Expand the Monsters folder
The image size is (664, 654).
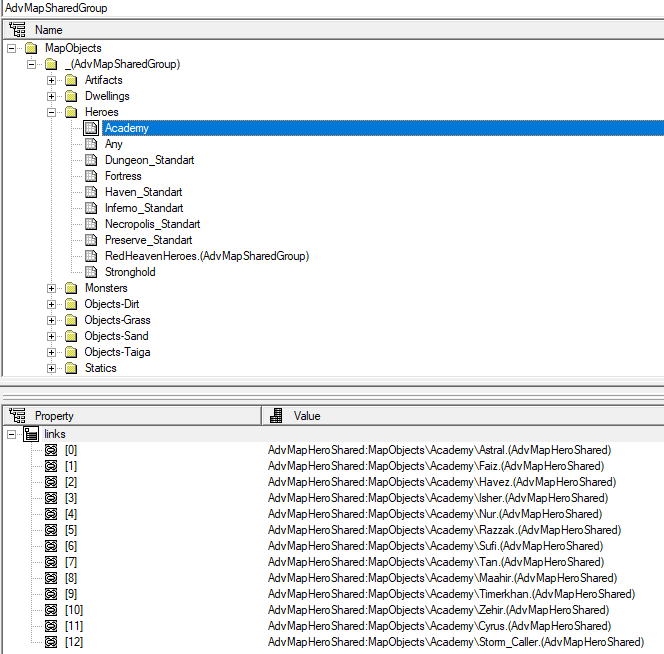pyautogui.click(x=51, y=288)
